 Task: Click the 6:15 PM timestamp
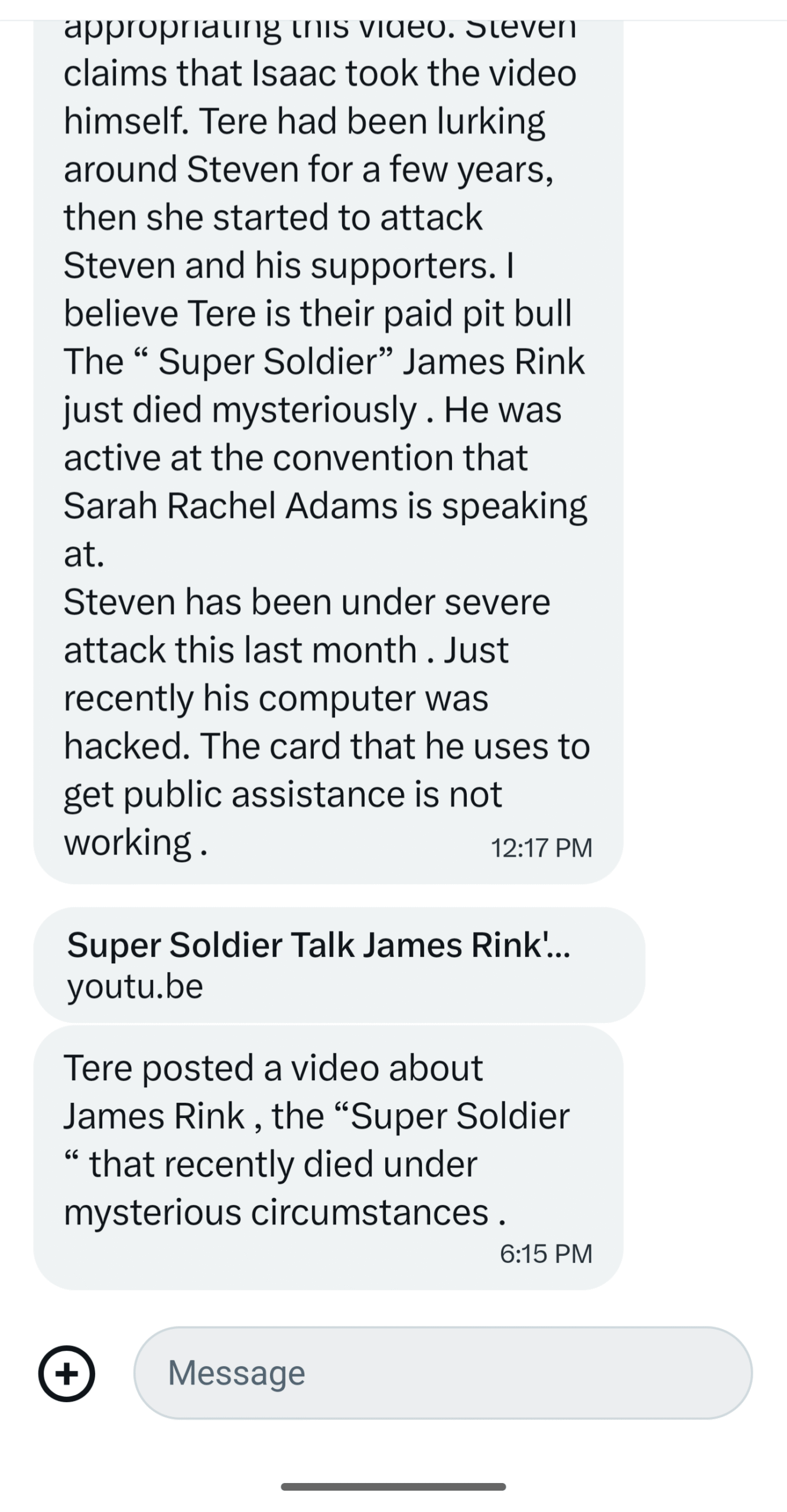(x=546, y=1253)
